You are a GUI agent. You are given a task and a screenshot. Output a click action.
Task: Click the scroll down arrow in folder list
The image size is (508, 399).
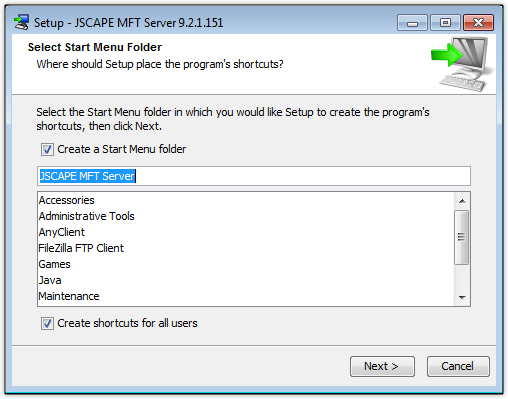point(462,297)
